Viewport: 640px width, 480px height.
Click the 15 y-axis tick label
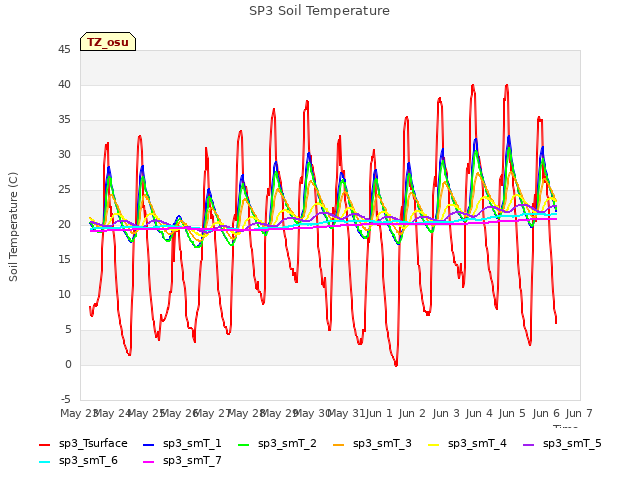(64, 260)
